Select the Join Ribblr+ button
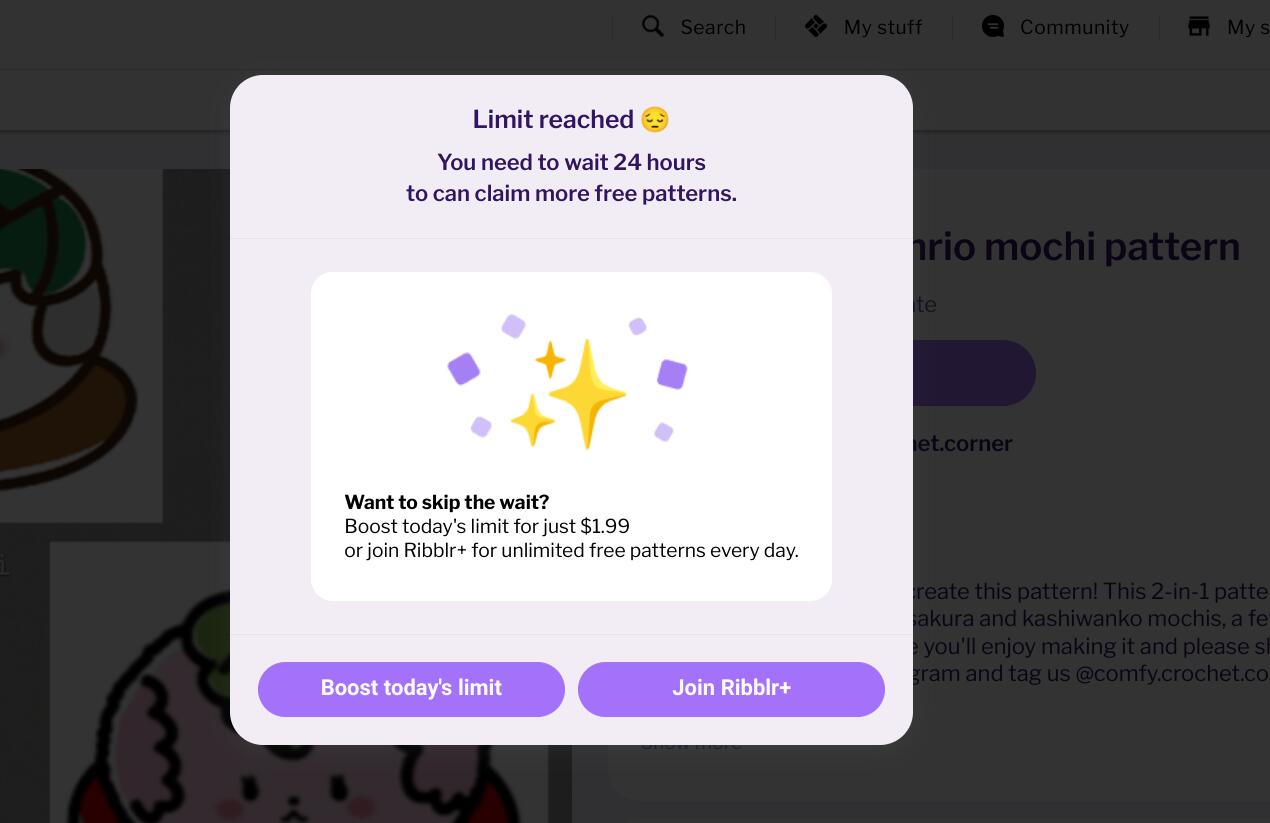 pos(731,689)
